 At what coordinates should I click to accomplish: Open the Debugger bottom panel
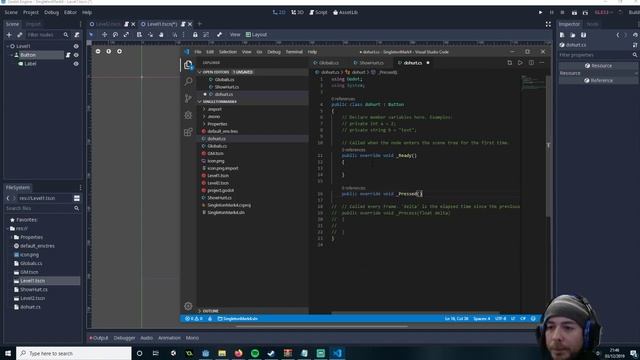tap(124, 338)
